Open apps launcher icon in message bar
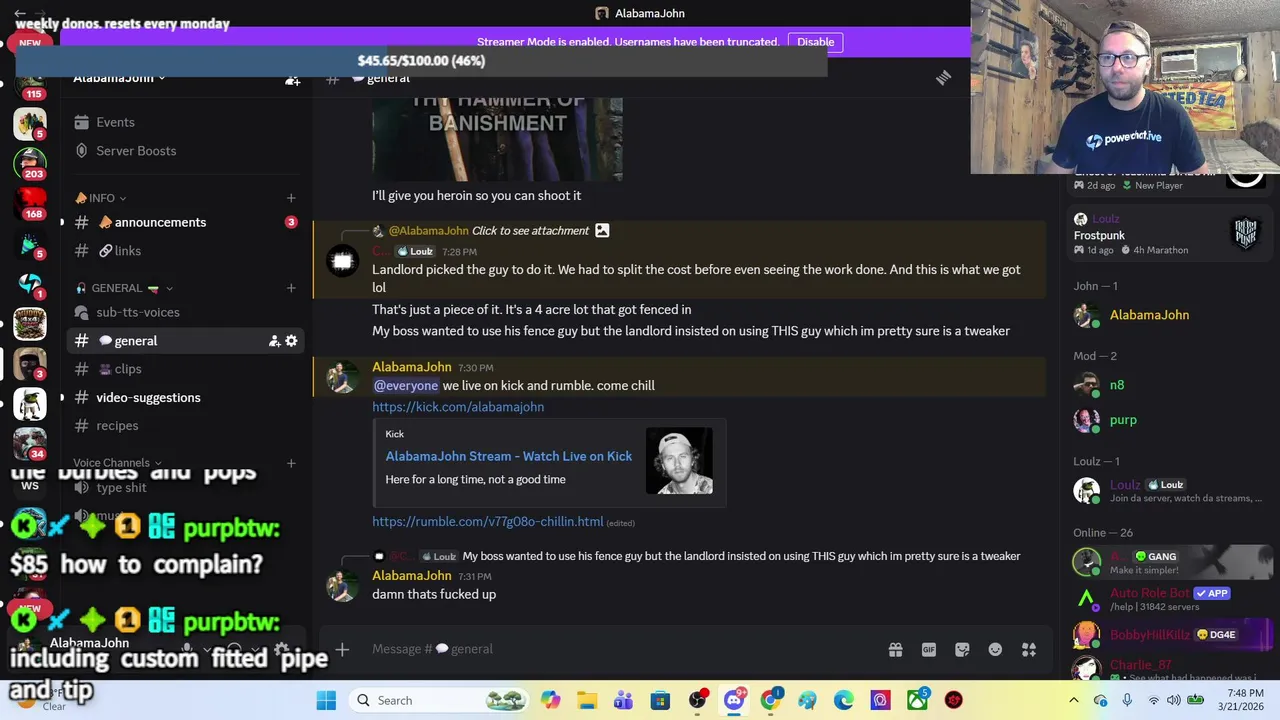The image size is (1280, 720). [x=1028, y=649]
